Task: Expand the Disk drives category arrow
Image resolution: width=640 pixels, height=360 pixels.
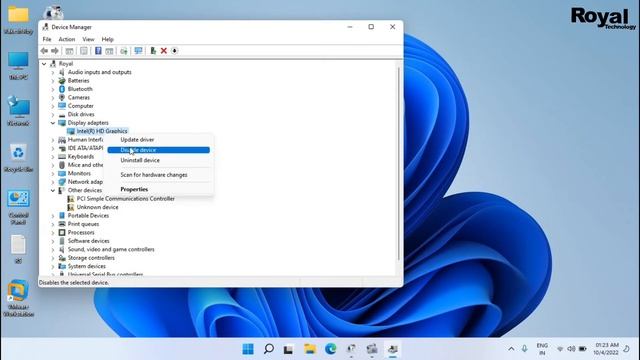Action: coord(53,114)
